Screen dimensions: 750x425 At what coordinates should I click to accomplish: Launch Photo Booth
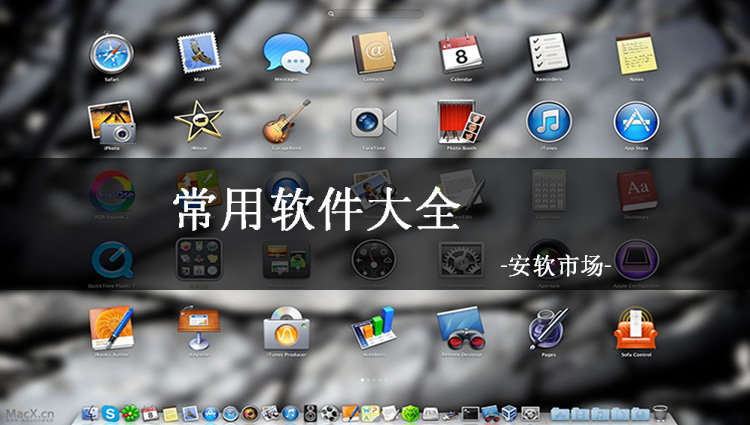click(x=461, y=122)
